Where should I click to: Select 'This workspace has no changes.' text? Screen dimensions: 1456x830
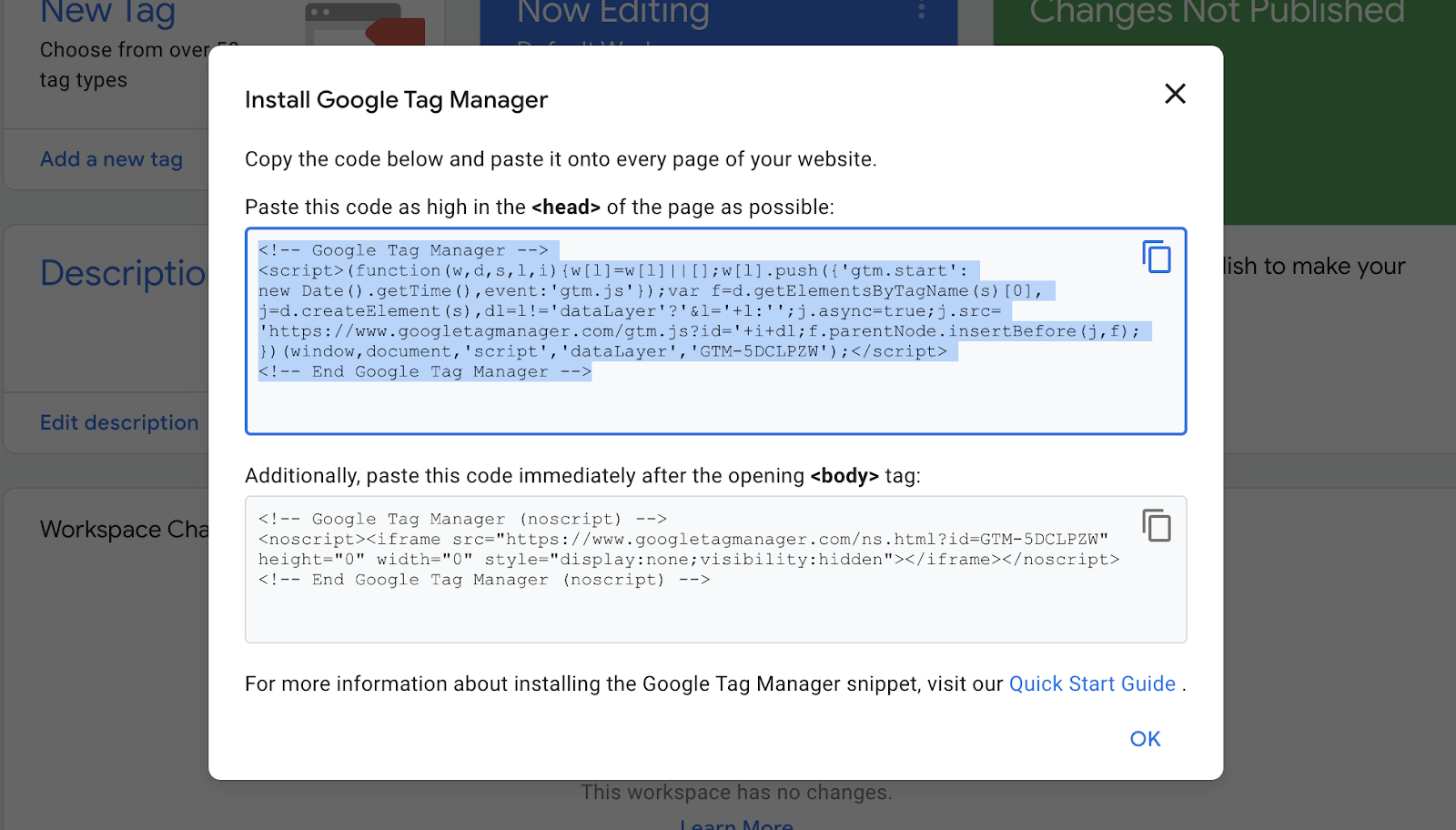coord(736,793)
